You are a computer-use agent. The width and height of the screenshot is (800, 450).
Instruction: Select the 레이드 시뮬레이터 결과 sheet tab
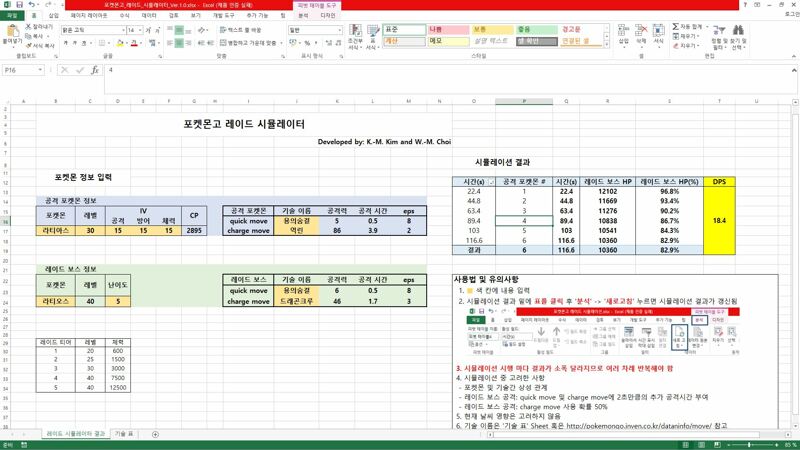click(76, 434)
